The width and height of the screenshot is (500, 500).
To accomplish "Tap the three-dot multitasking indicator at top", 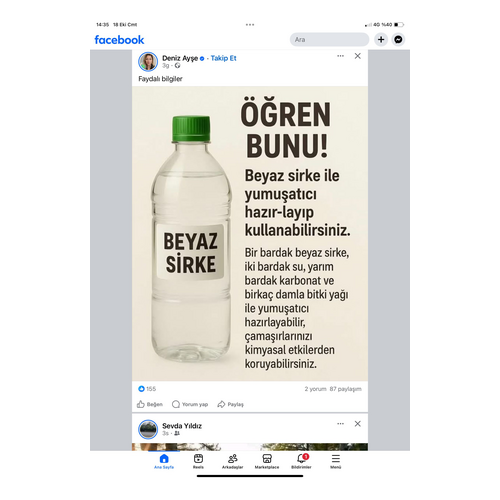I will (250, 25).
